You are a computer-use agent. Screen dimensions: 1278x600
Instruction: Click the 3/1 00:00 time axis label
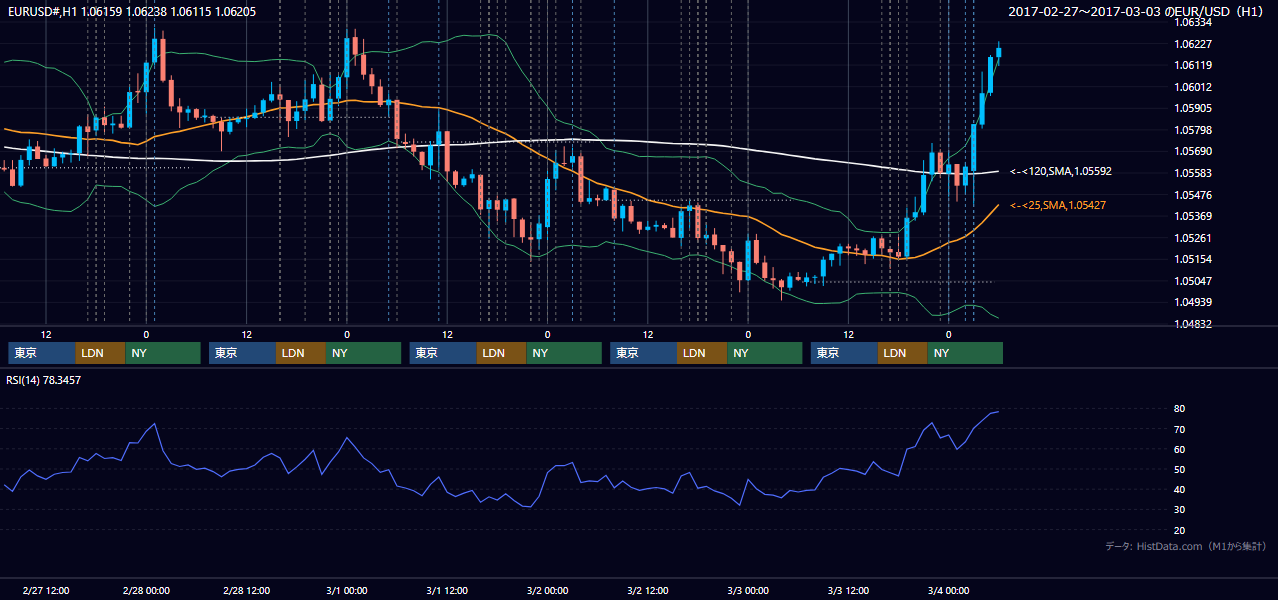tap(347, 590)
